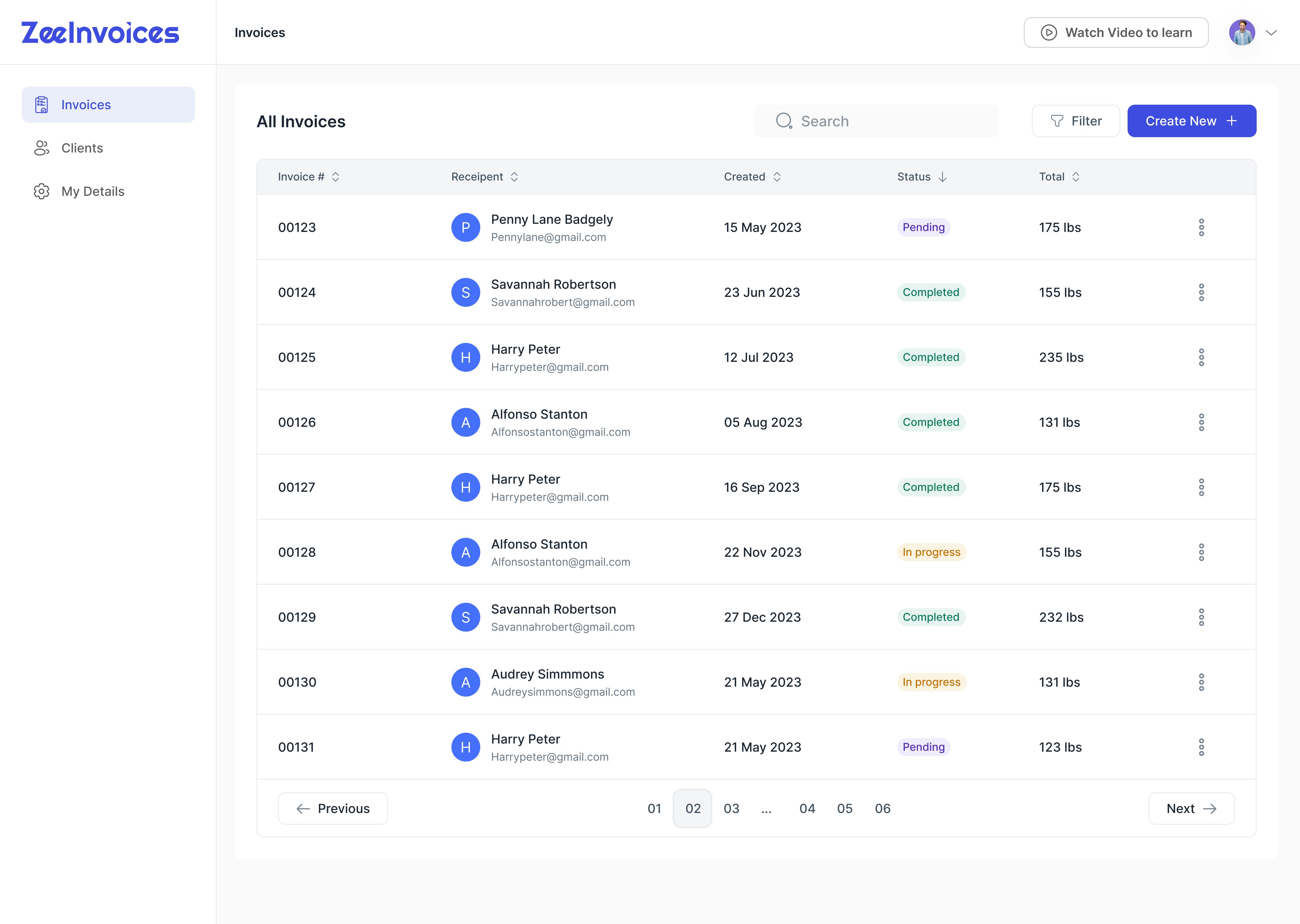Click the play icon in Watch Video
The width and height of the screenshot is (1300, 924).
pos(1048,32)
